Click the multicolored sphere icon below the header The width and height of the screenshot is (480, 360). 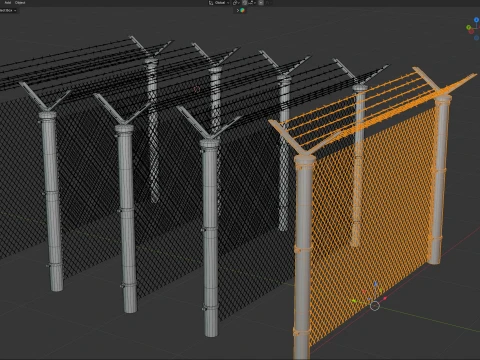tap(242, 10)
